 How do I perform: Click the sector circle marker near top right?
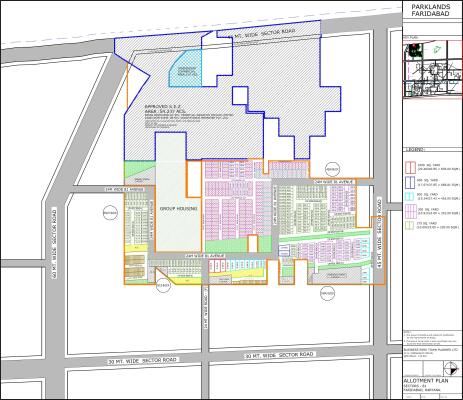click(x=332, y=170)
